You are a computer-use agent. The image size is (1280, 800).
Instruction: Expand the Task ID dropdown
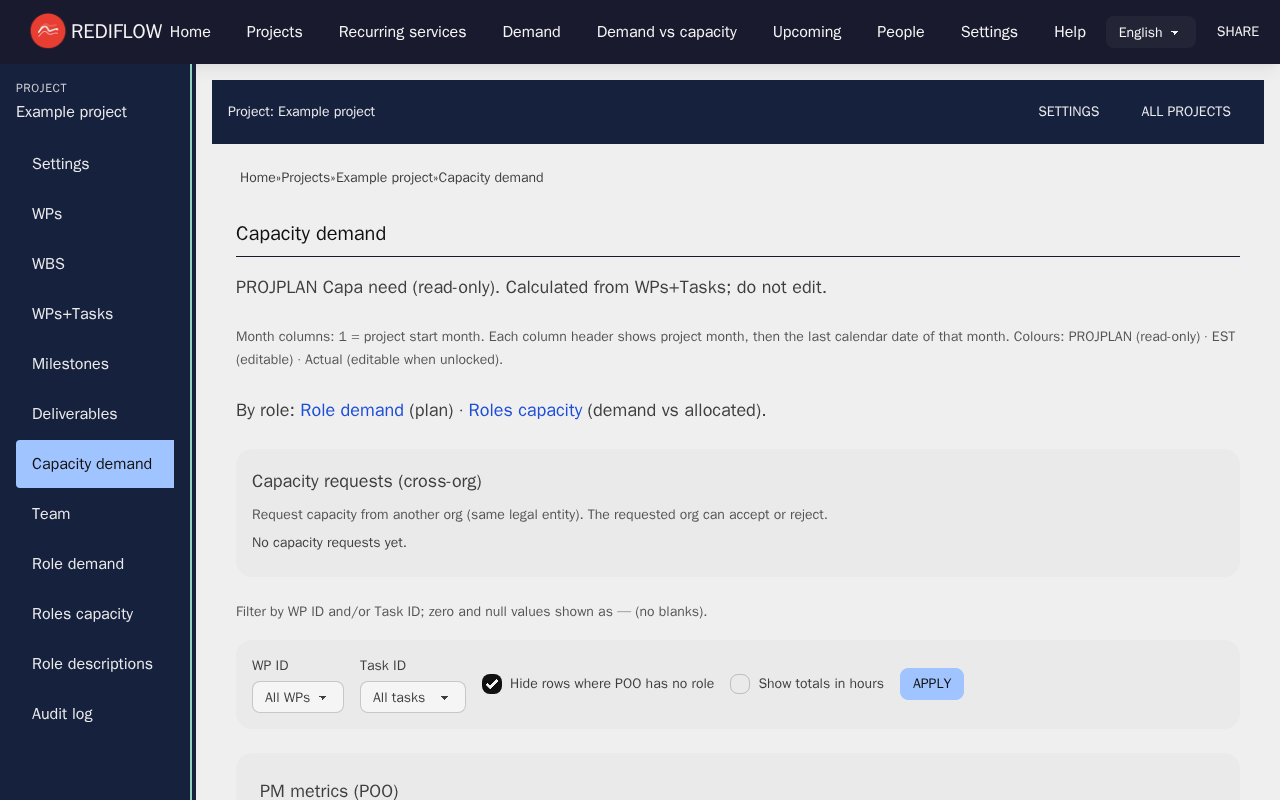(412, 697)
